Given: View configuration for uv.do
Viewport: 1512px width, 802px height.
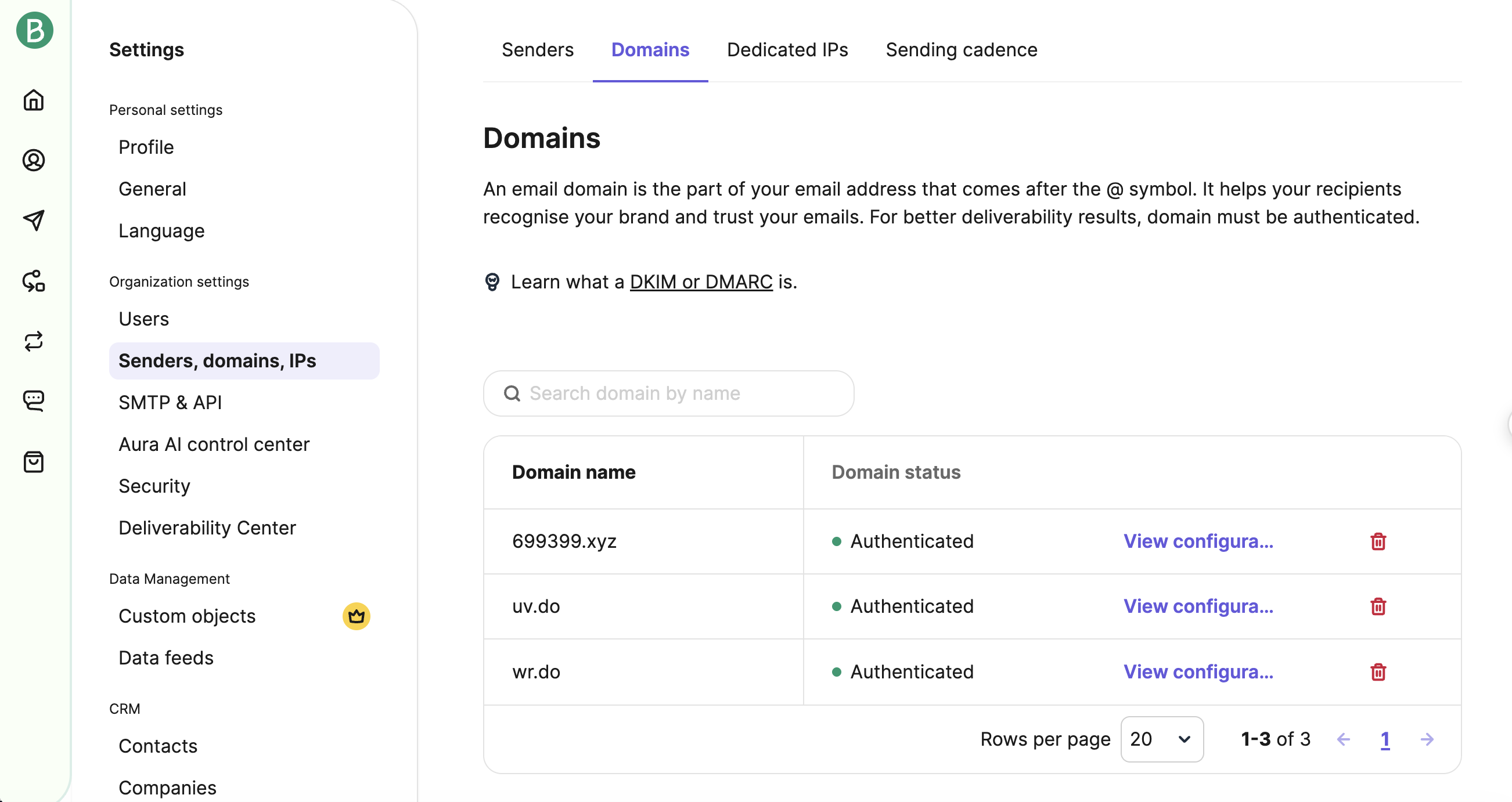Looking at the screenshot, I should click(1198, 606).
